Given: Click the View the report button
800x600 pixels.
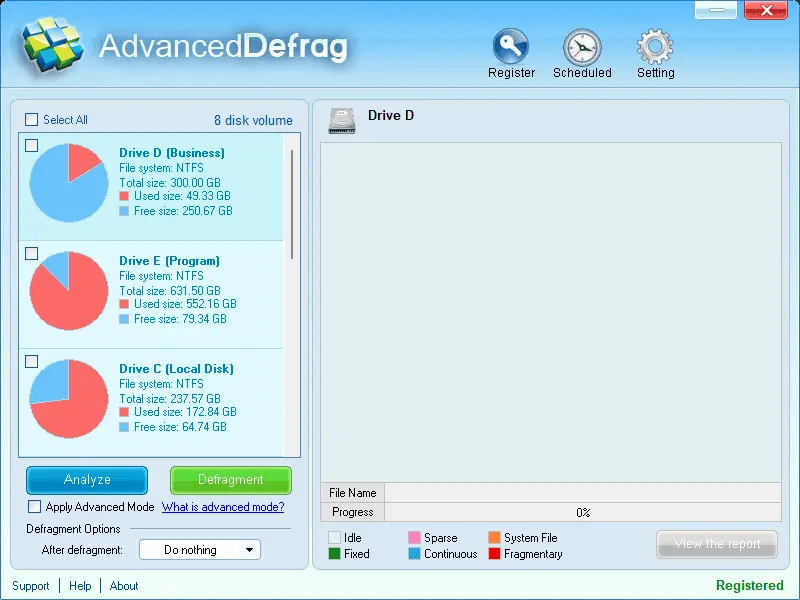Looking at the screenshot, I should coord(717,544).
